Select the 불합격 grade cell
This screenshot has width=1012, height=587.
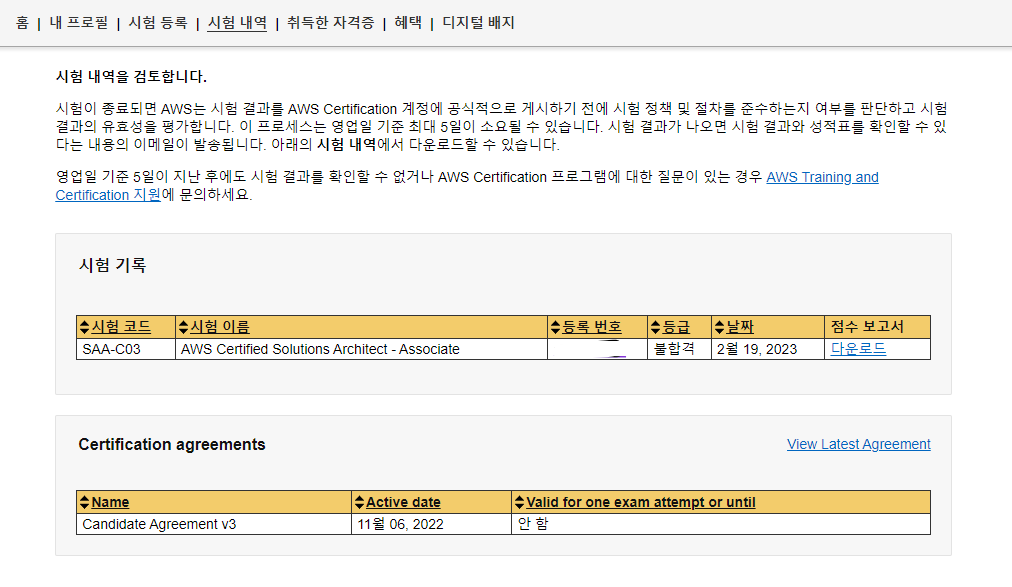tap(679, 349)
